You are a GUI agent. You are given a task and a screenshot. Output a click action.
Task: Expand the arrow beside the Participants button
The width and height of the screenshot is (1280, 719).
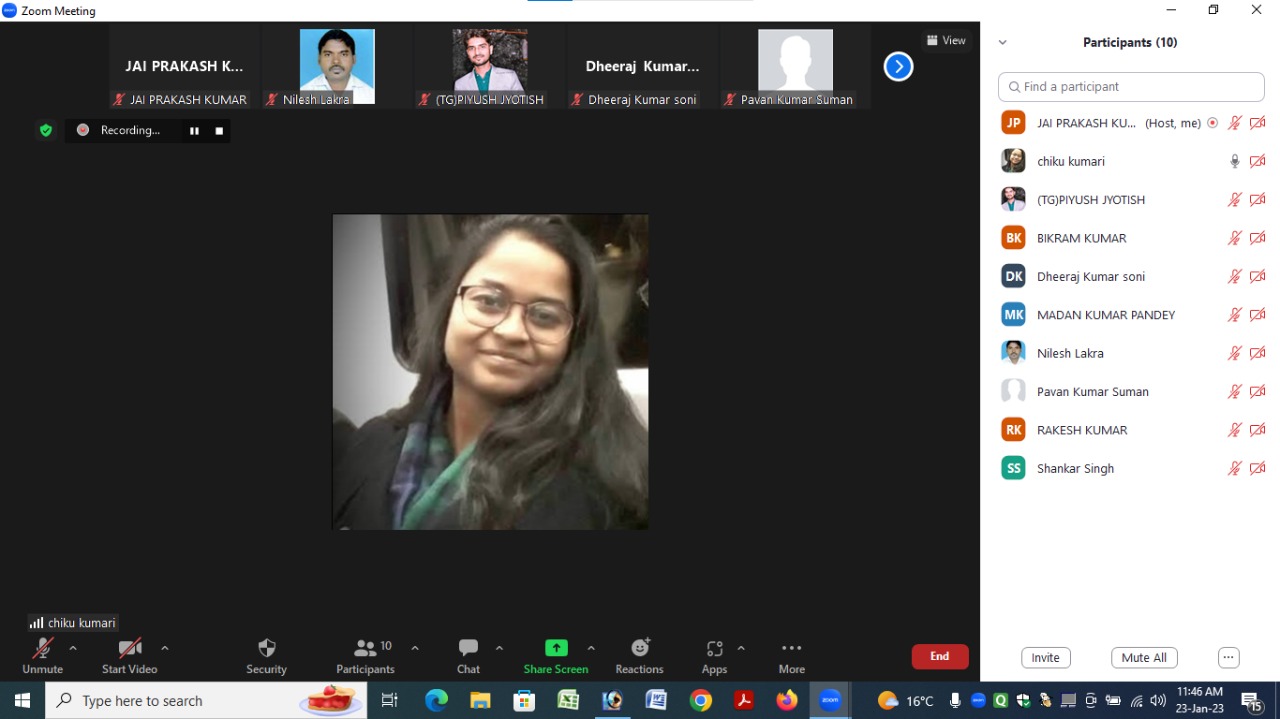(415, 648)
